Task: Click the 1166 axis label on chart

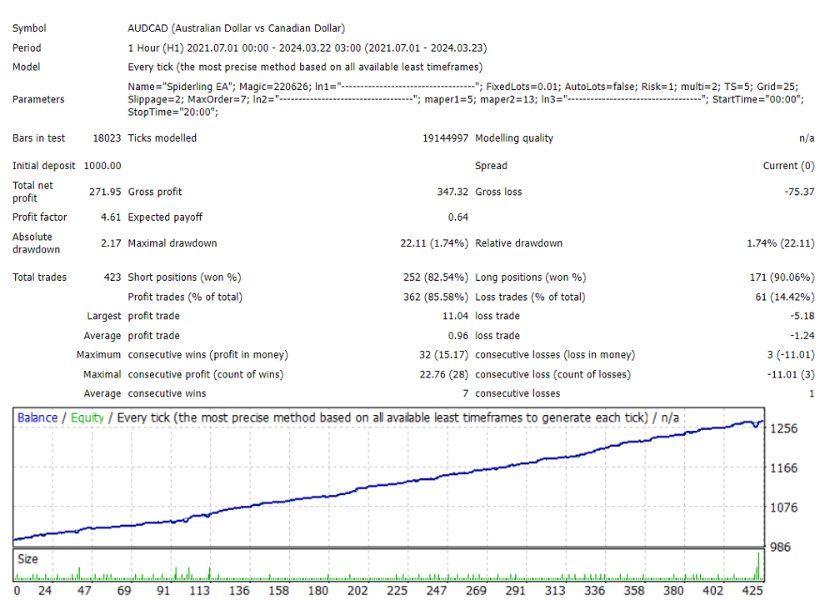Action: [784, 468]
